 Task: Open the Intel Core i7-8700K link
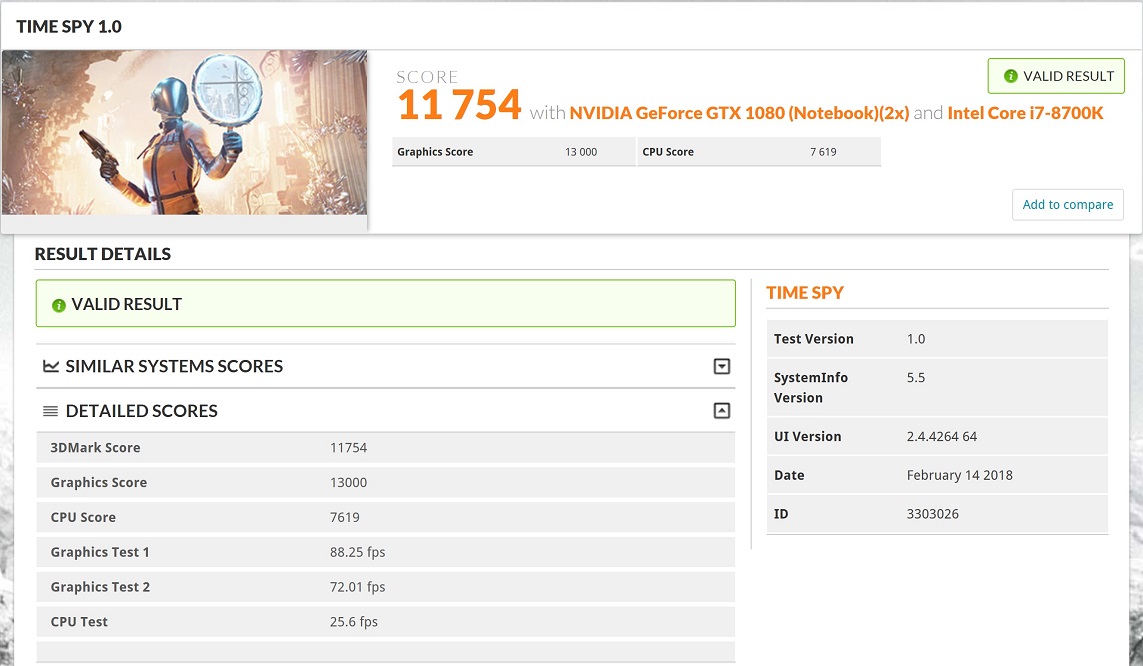pyautogui.click(x=1025, y=113)
